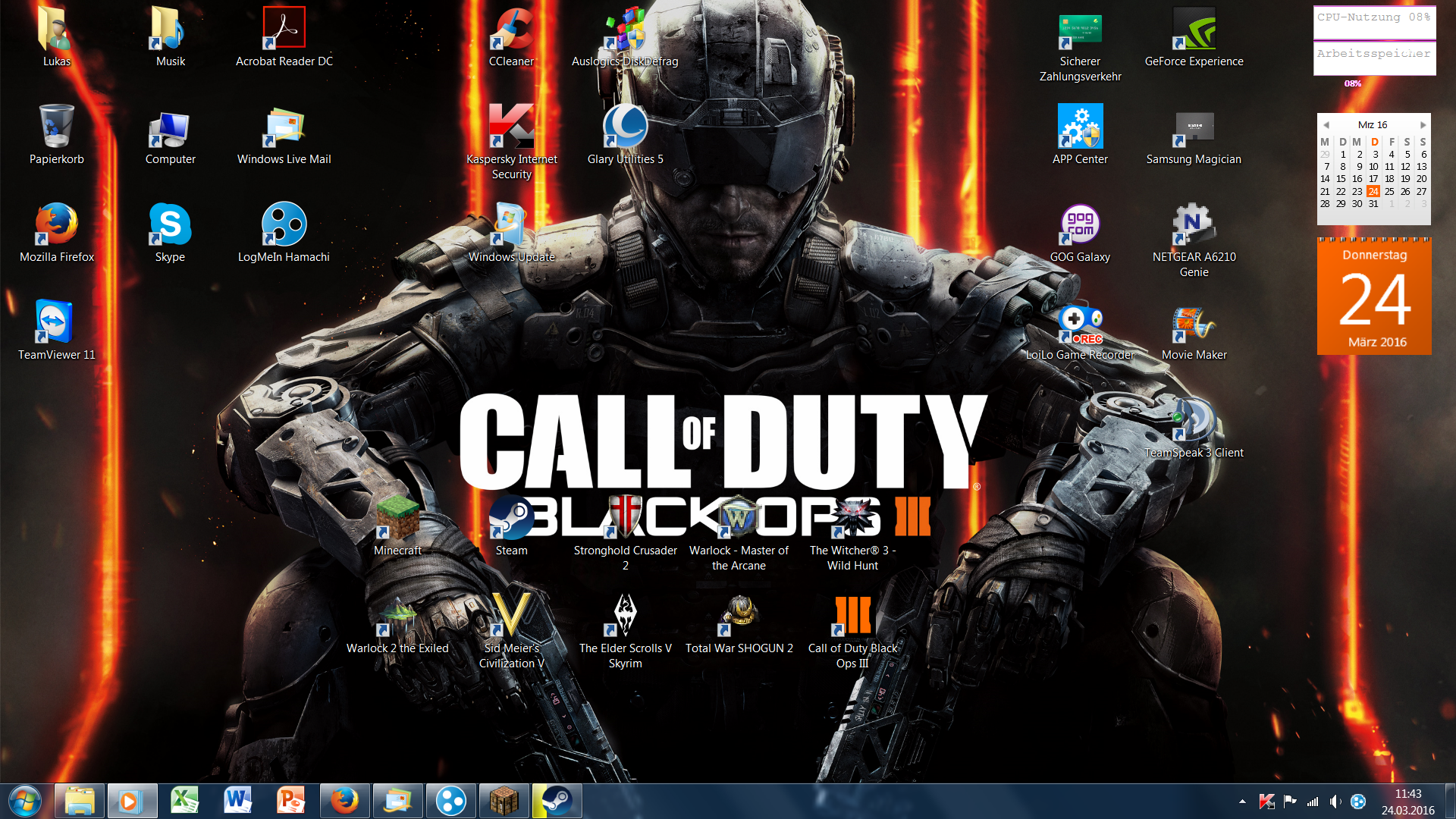Launch GOG Galaxy
The image size is (1456, 819).
(x=1080, y=232)
